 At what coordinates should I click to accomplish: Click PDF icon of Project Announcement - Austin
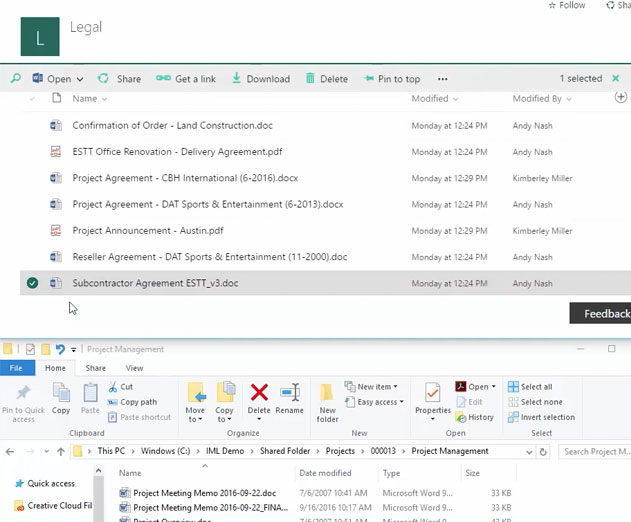[x=56, y=231]
